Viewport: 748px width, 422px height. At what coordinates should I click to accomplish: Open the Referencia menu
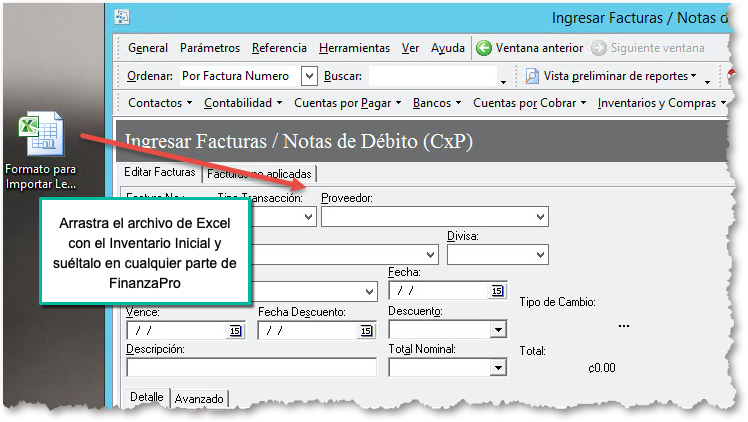pos(279,48)
